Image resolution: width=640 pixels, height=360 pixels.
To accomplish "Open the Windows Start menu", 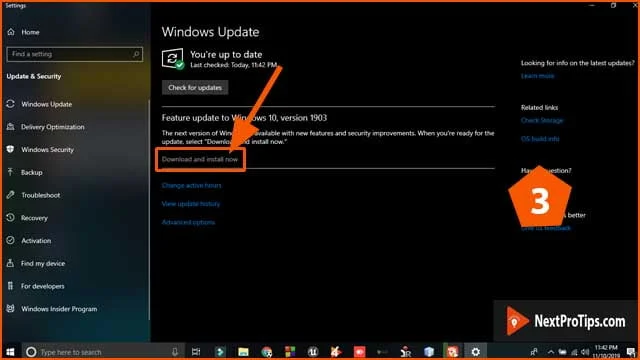I will (x=11, y=352).
